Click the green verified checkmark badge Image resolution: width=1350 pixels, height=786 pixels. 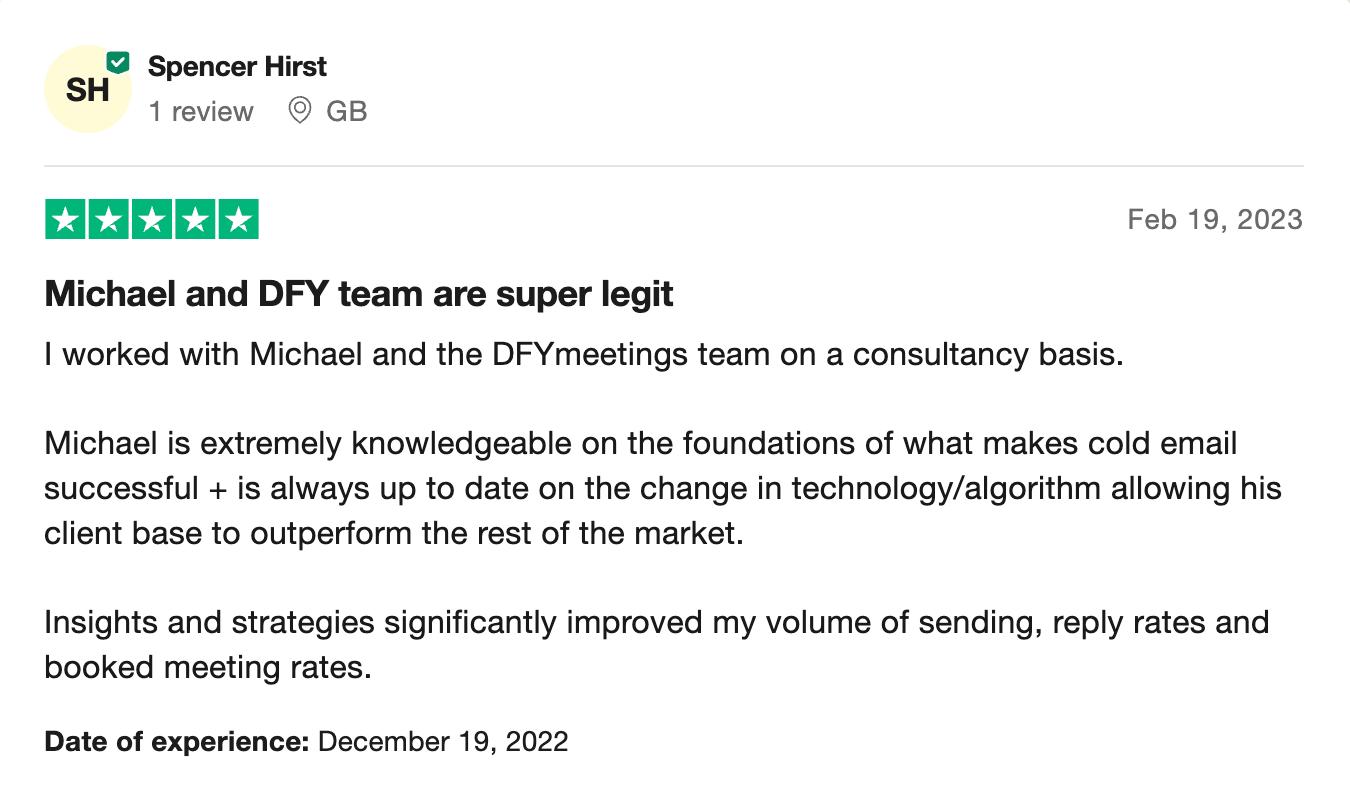118,63
